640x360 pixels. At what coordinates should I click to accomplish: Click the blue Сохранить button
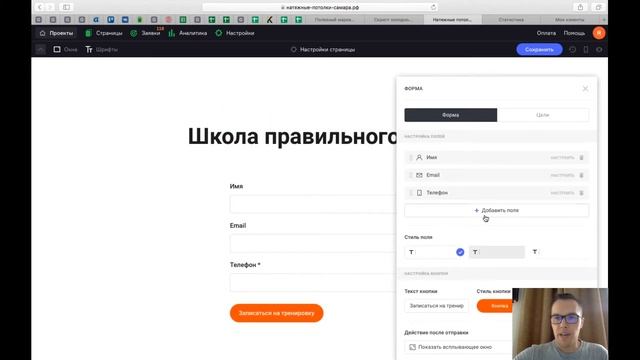pyautogui.click(x=539, y=49)
